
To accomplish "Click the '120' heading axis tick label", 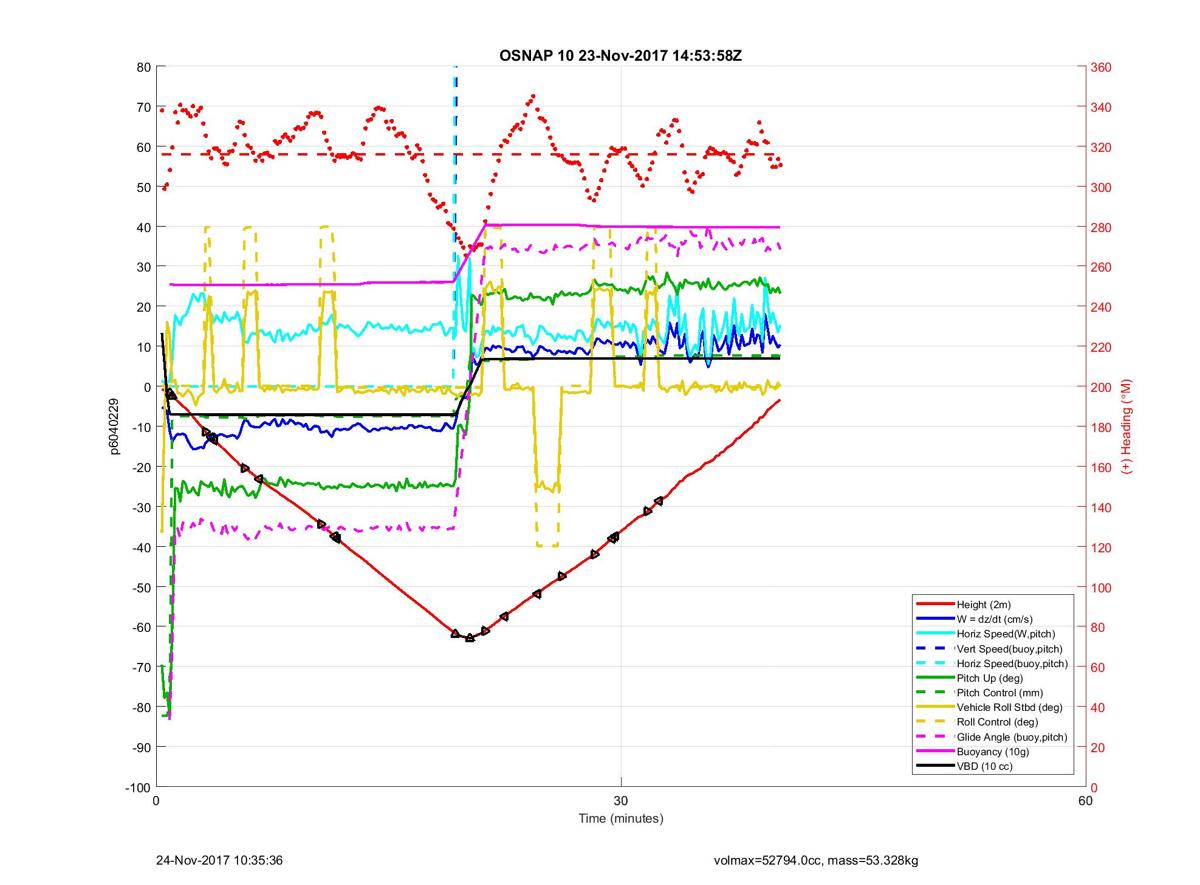I will coord(1099,547).
